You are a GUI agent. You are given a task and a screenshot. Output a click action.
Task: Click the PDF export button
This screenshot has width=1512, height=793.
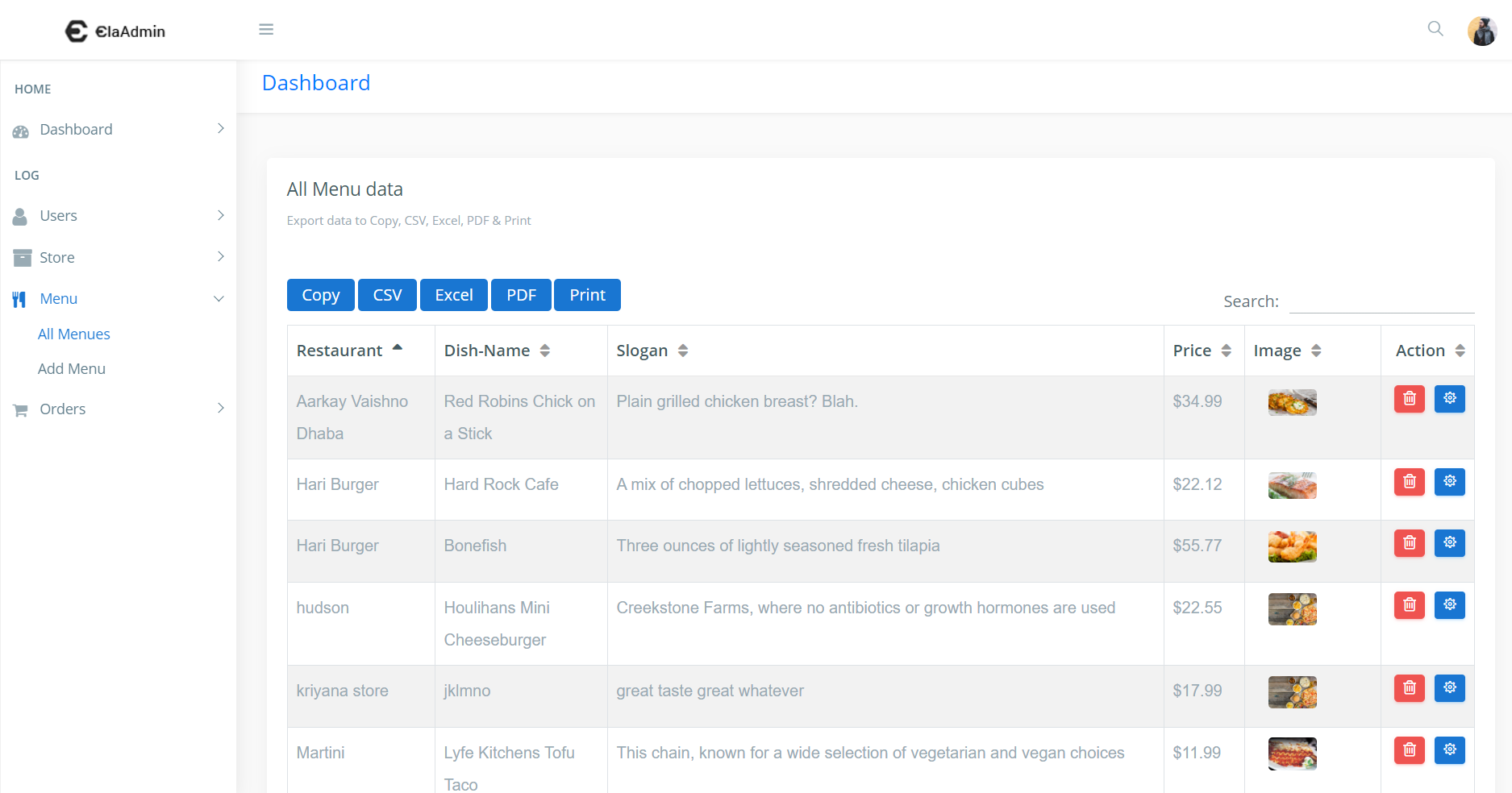click(521, 295)
